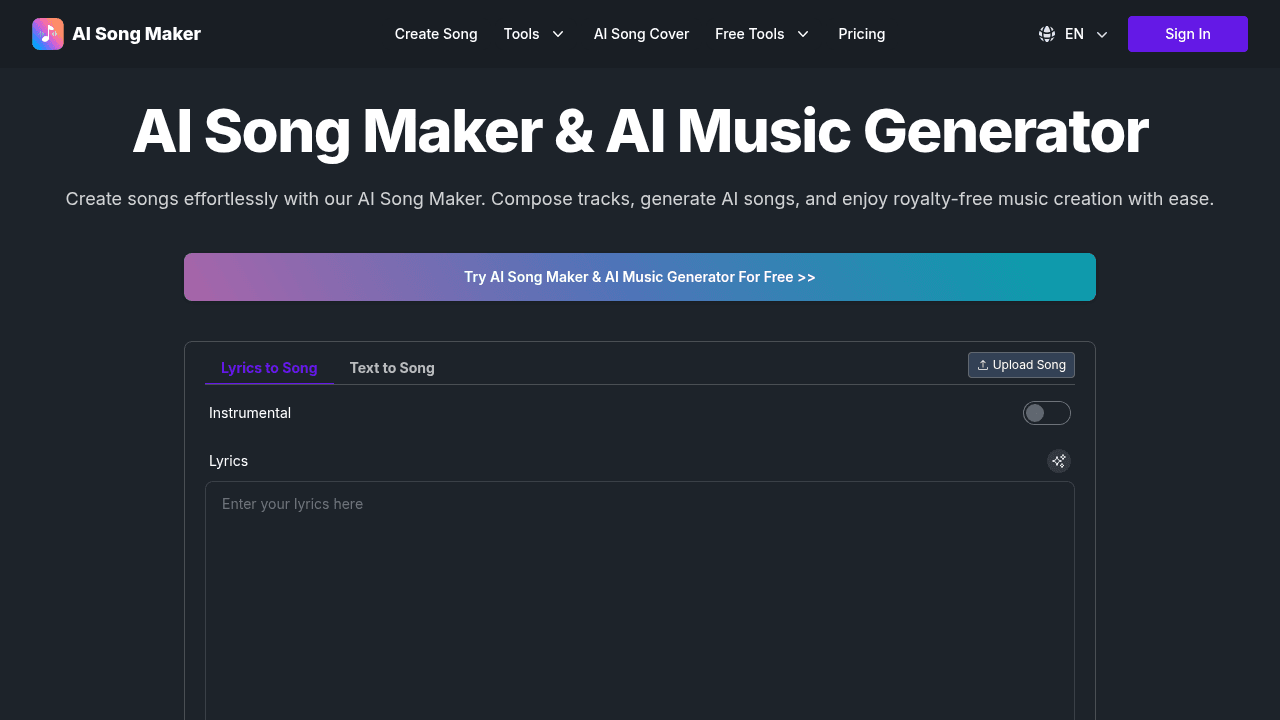Open the Create Song page

pyautogui.click(x=436, y=34)
